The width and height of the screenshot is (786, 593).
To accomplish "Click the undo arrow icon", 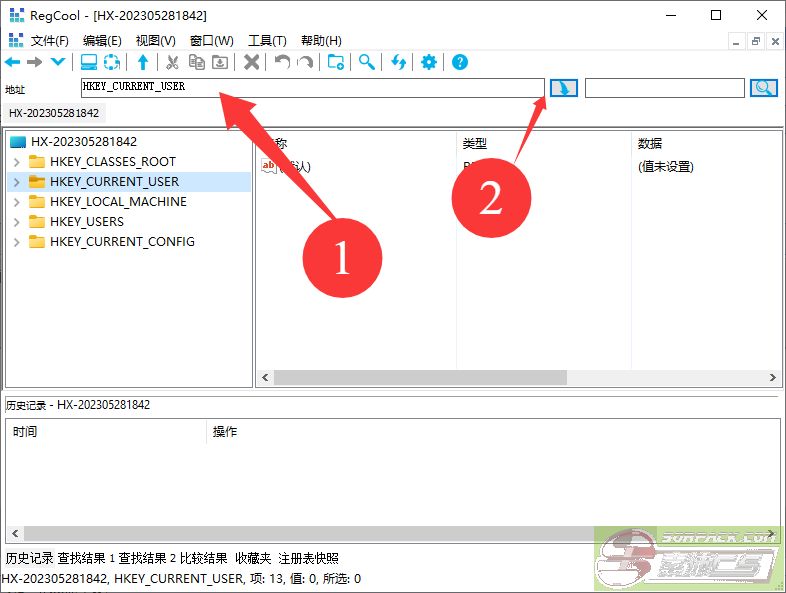I will pos(282,62).
